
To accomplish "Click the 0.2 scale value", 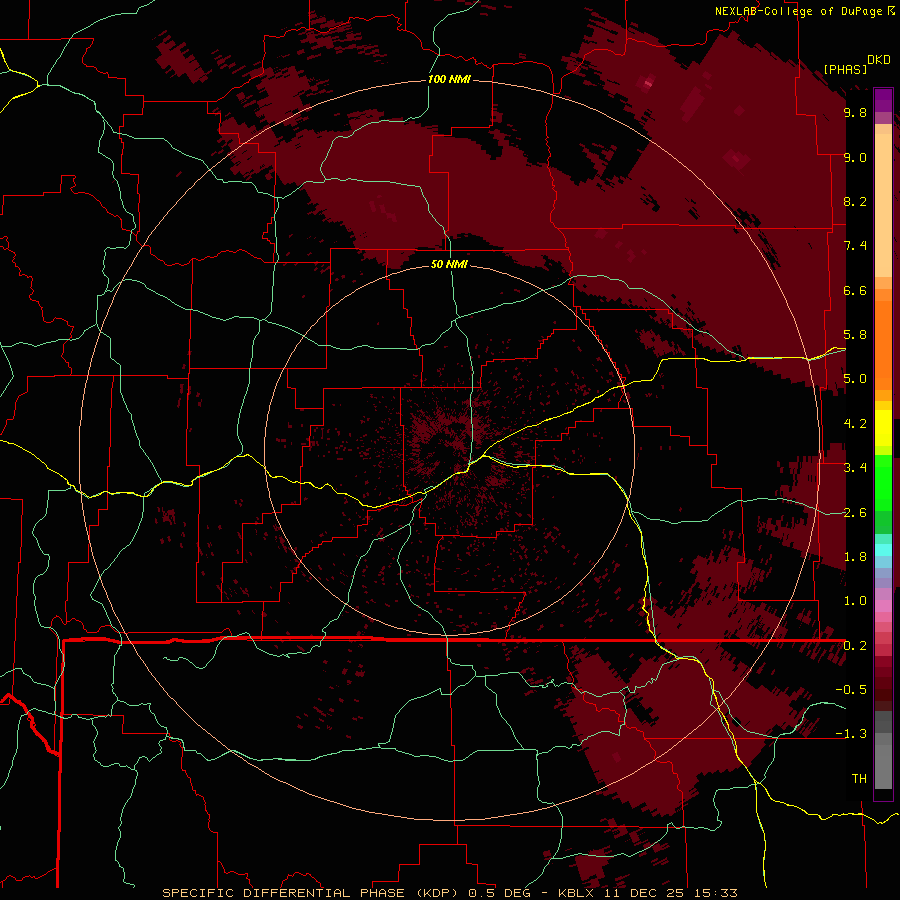I will click(x=855, y=646).
